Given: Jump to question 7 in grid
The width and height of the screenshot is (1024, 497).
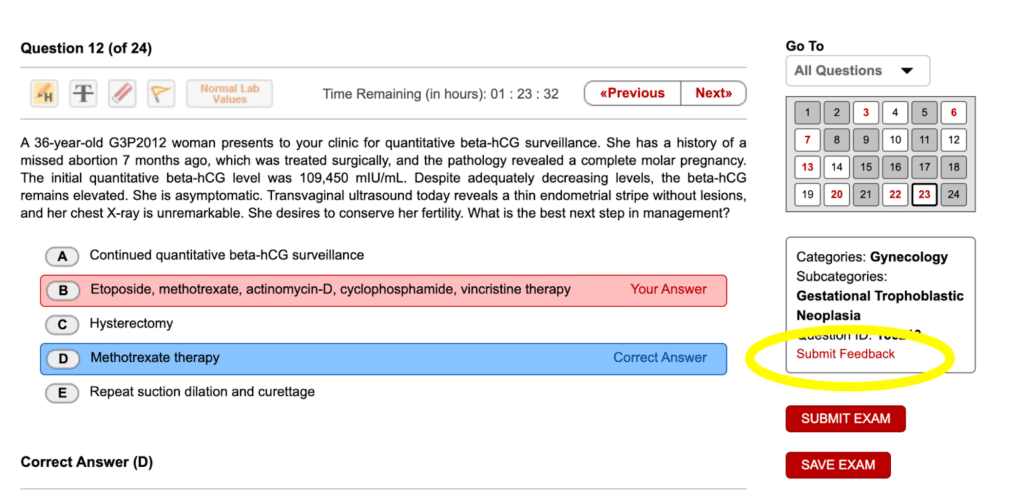Looking at the screenshot, I should click(808, 140).
